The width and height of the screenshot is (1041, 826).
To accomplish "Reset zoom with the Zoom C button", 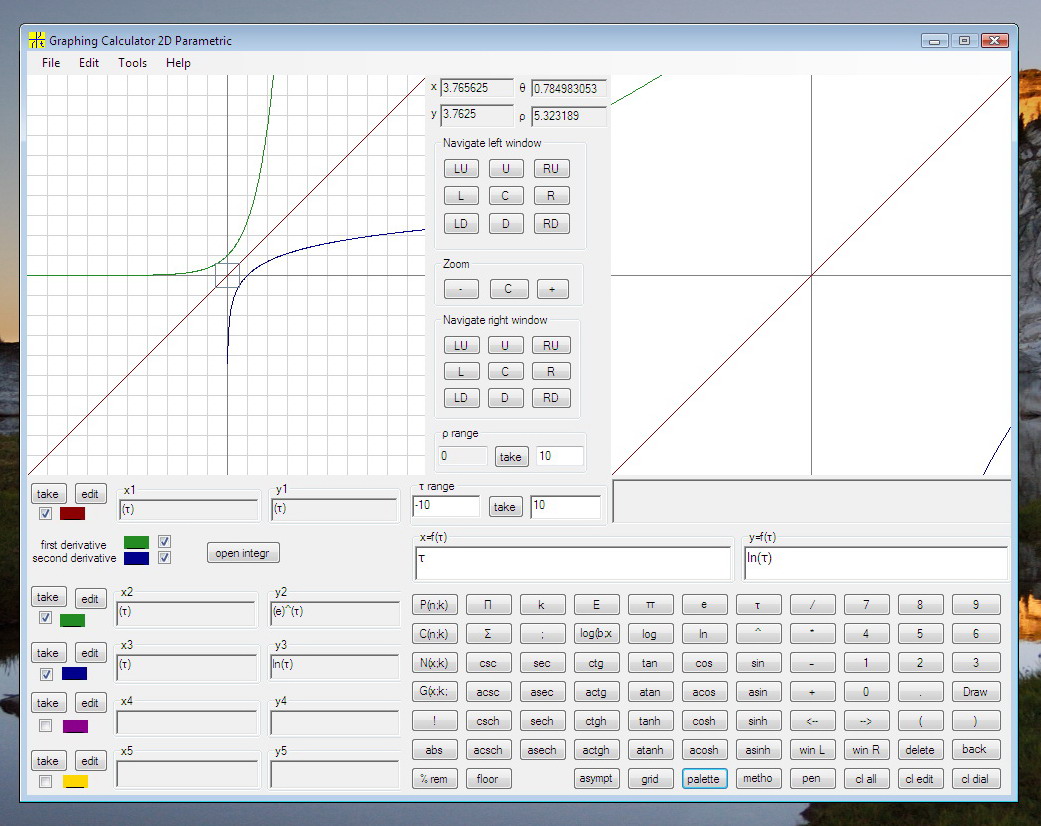I will click(x=509, y=289).
